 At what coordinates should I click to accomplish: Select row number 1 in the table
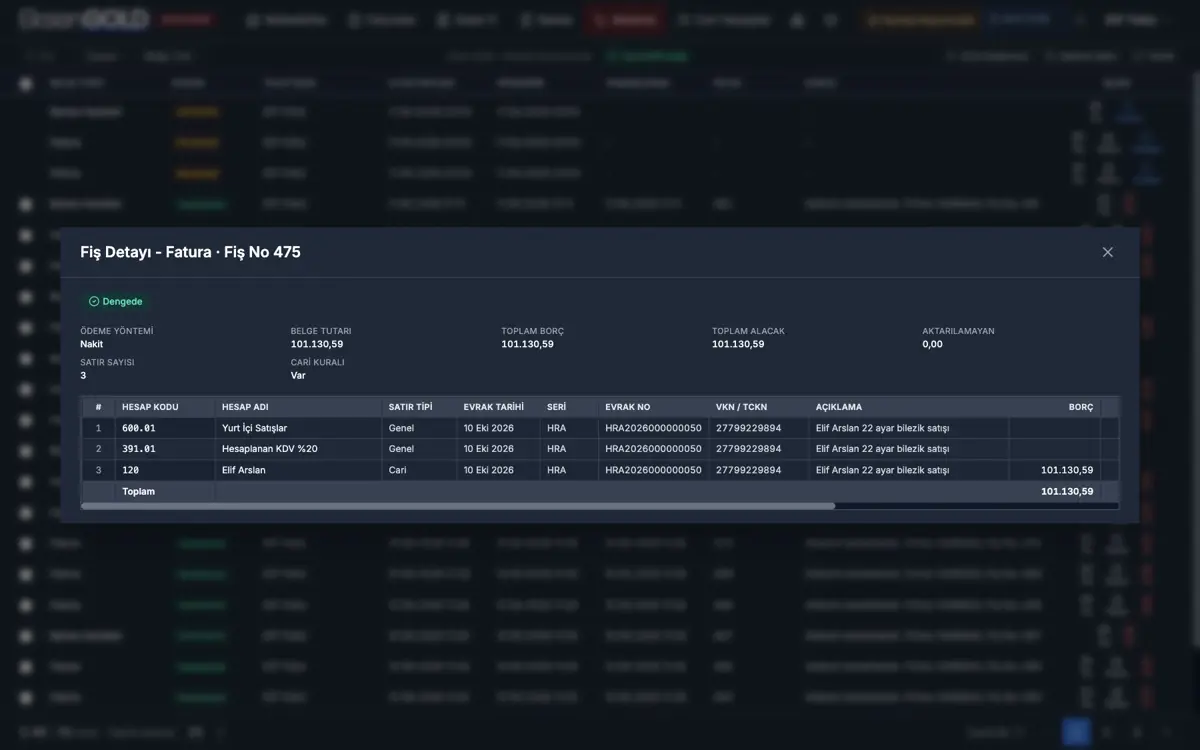click(x=98, y=428)
